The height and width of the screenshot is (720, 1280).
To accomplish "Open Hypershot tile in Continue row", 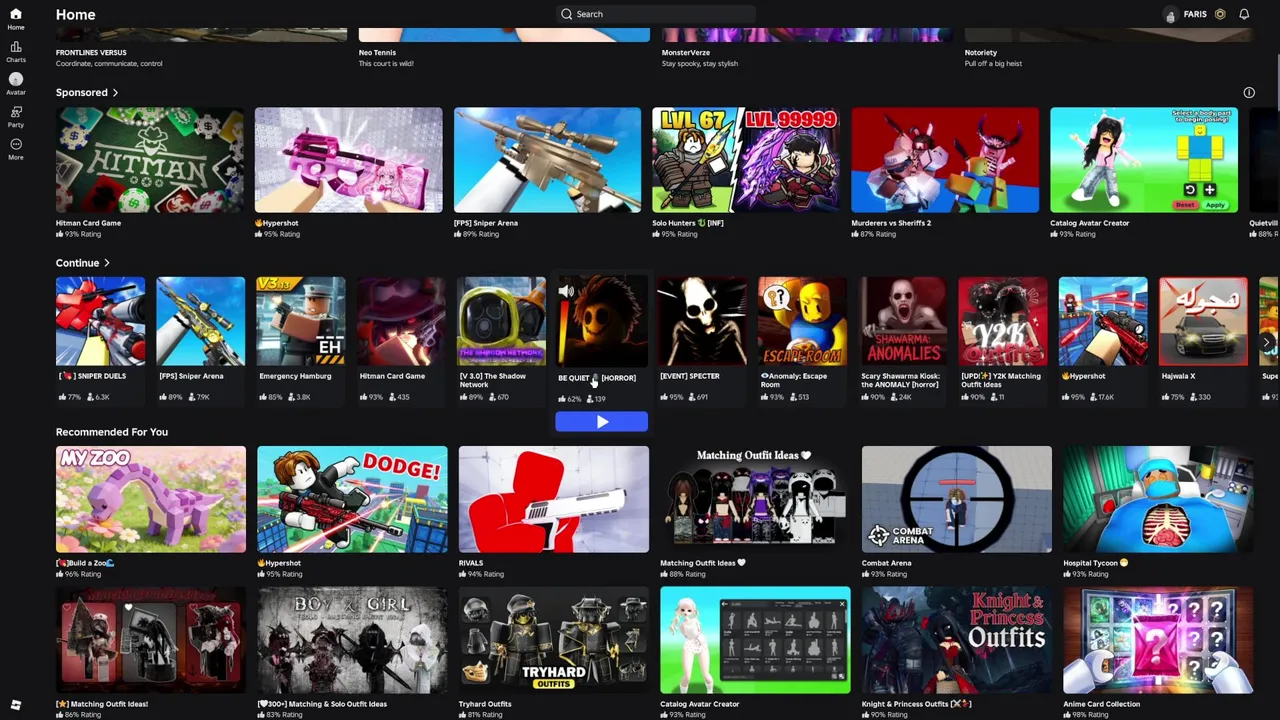I will tap(1103, 321).
